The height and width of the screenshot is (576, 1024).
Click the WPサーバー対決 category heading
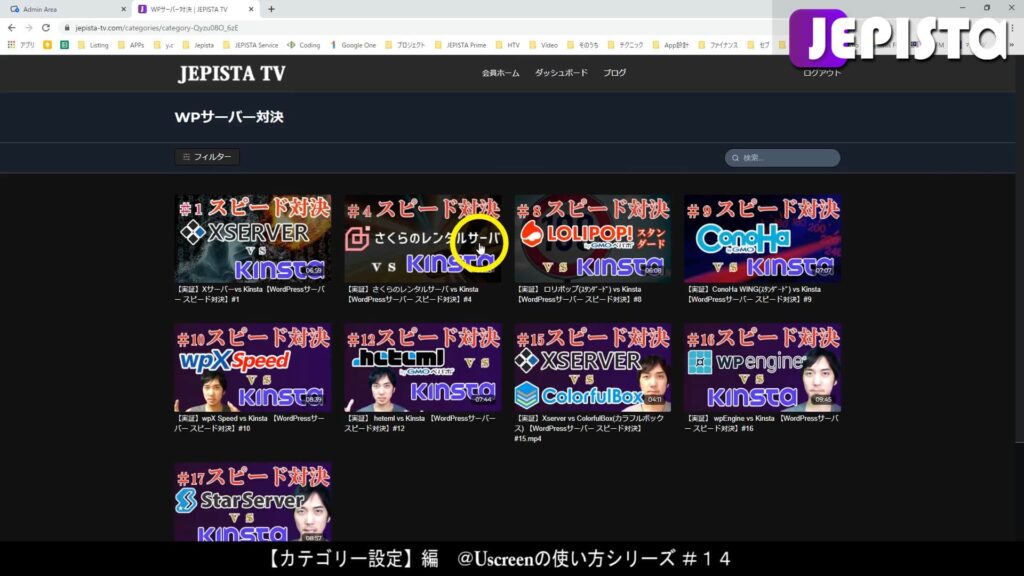(229, 118)
